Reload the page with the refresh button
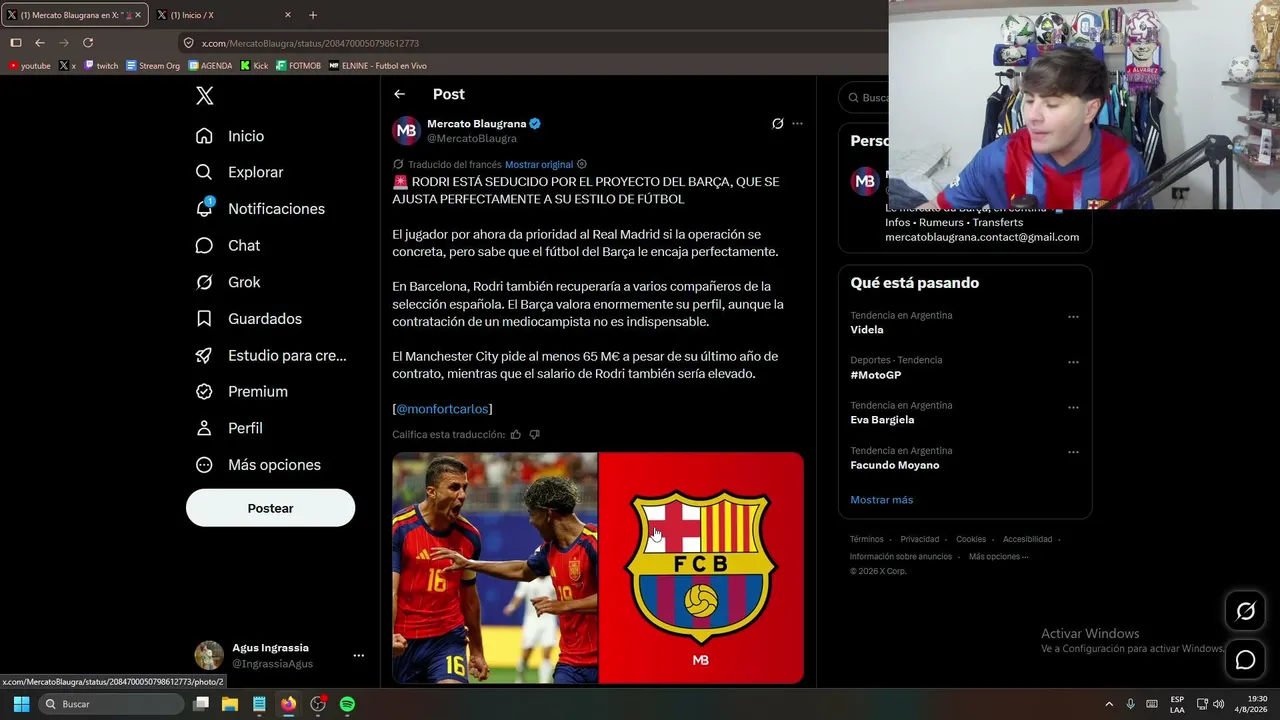1280x720 pixels. click(x=88, y=43)
